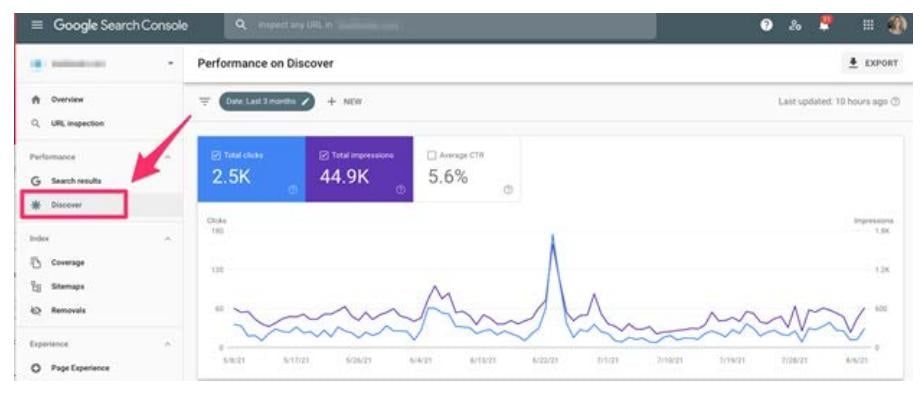Toggle the Total clicks checkbox
921x395 pixels.
pyautogui.click(x=216, y=156)
